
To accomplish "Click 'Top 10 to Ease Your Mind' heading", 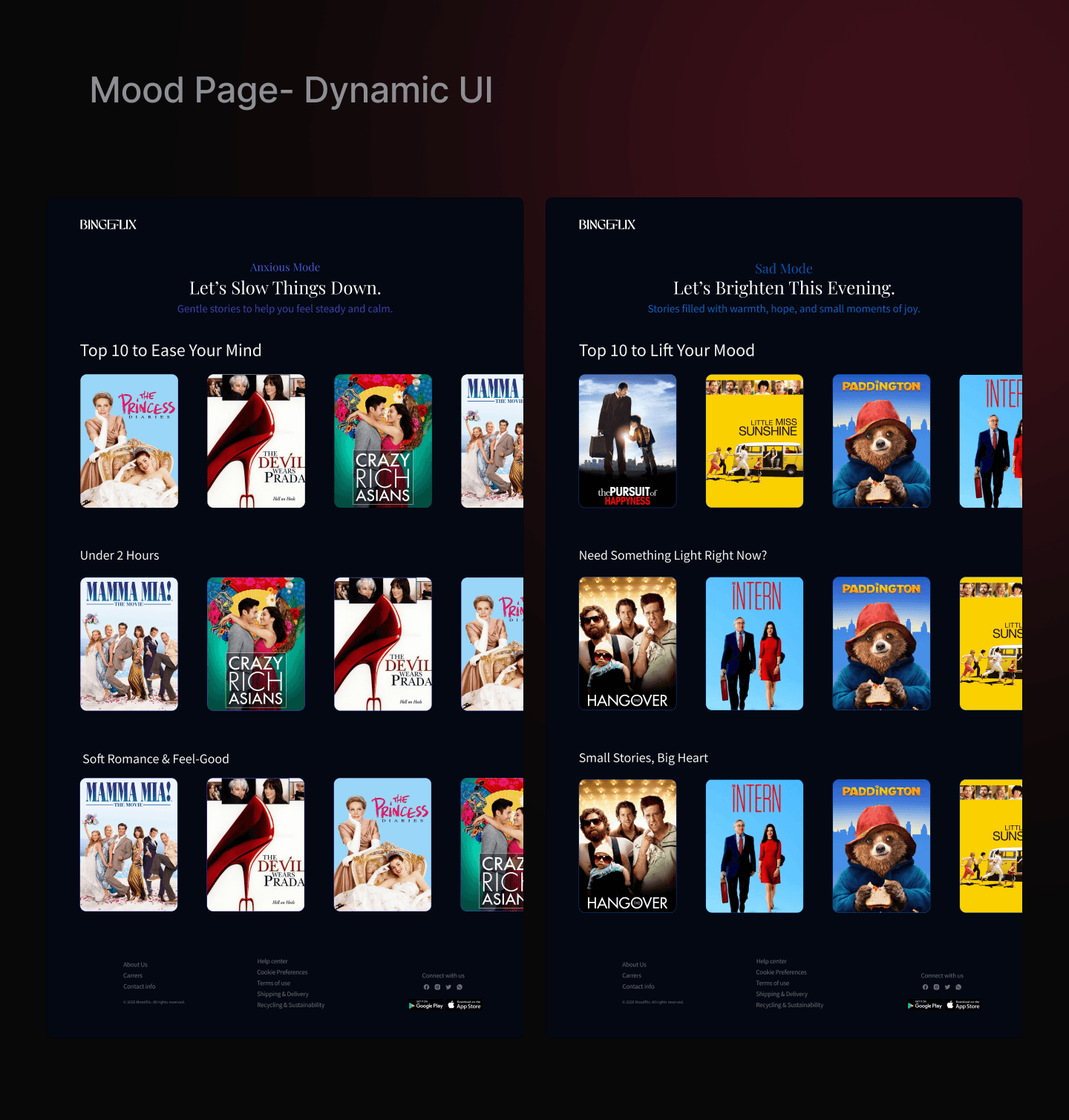I will click(x=171, y=350).
